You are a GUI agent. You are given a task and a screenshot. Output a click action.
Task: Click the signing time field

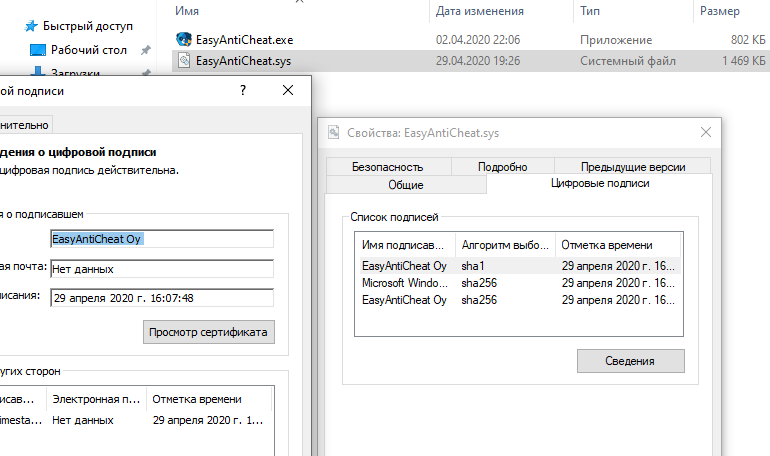click(x=161, y=297)
